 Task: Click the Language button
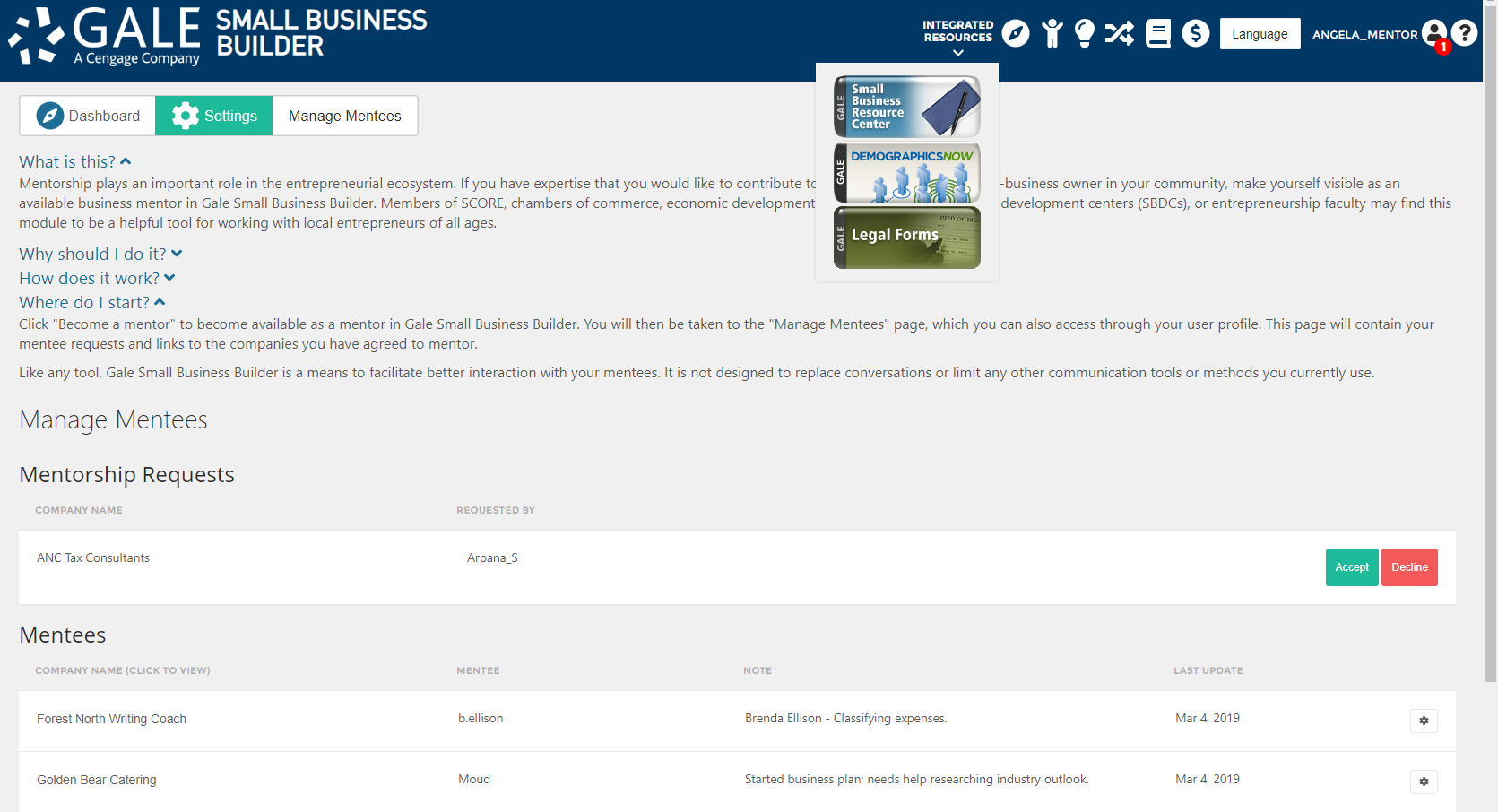(1260, 34)
